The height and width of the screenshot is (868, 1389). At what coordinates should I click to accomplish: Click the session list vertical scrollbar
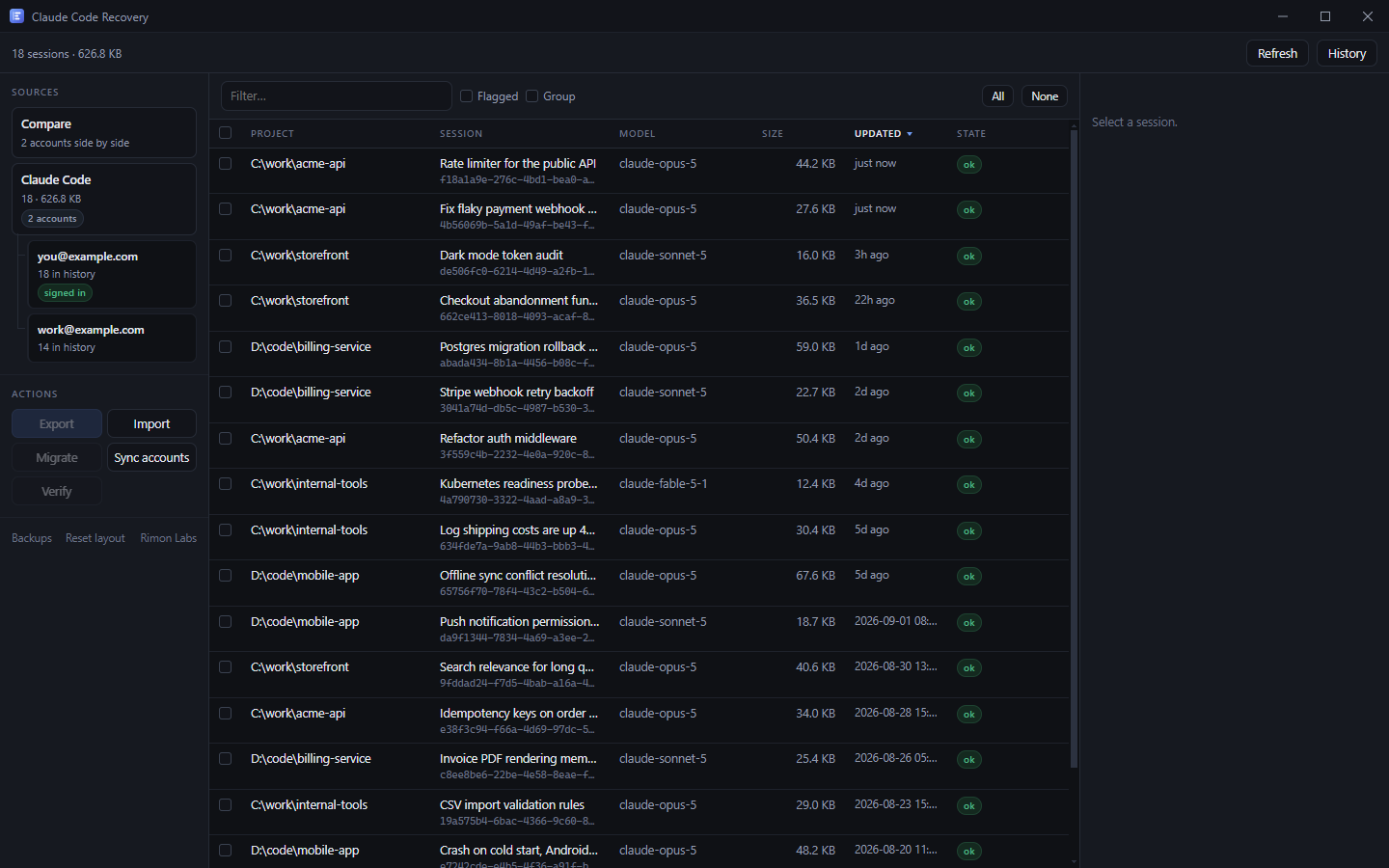tap(1074, 448)
